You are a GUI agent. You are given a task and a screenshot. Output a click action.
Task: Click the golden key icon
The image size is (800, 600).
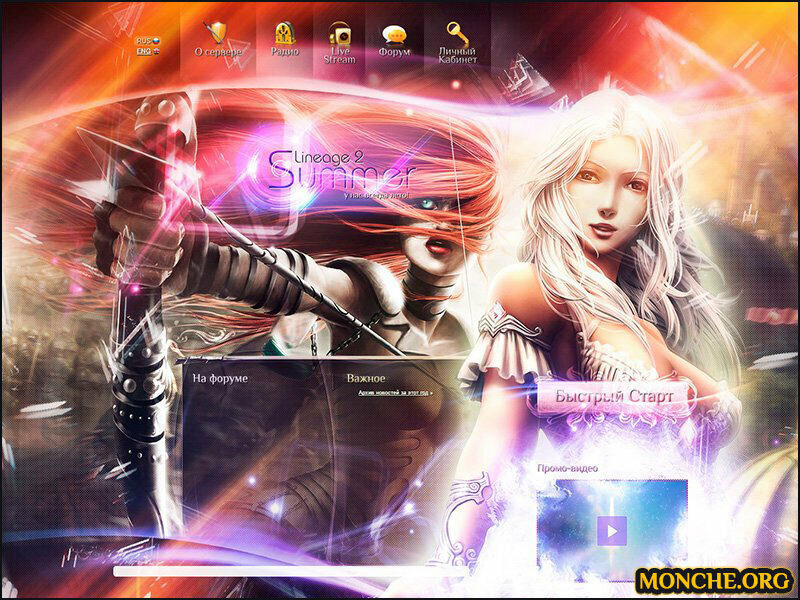tap(457, 31)
